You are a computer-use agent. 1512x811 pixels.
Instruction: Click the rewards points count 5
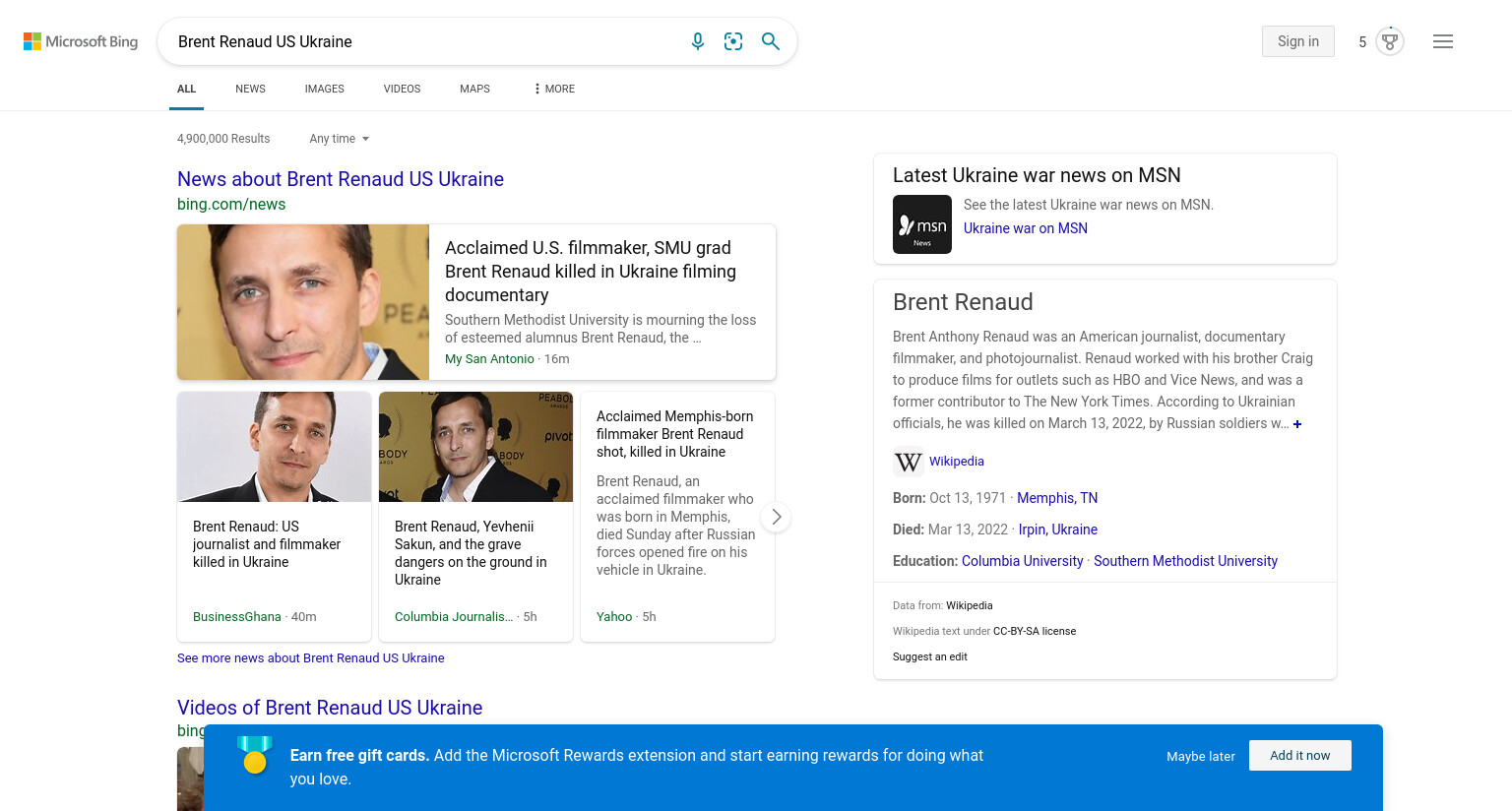click(1362, 41)
